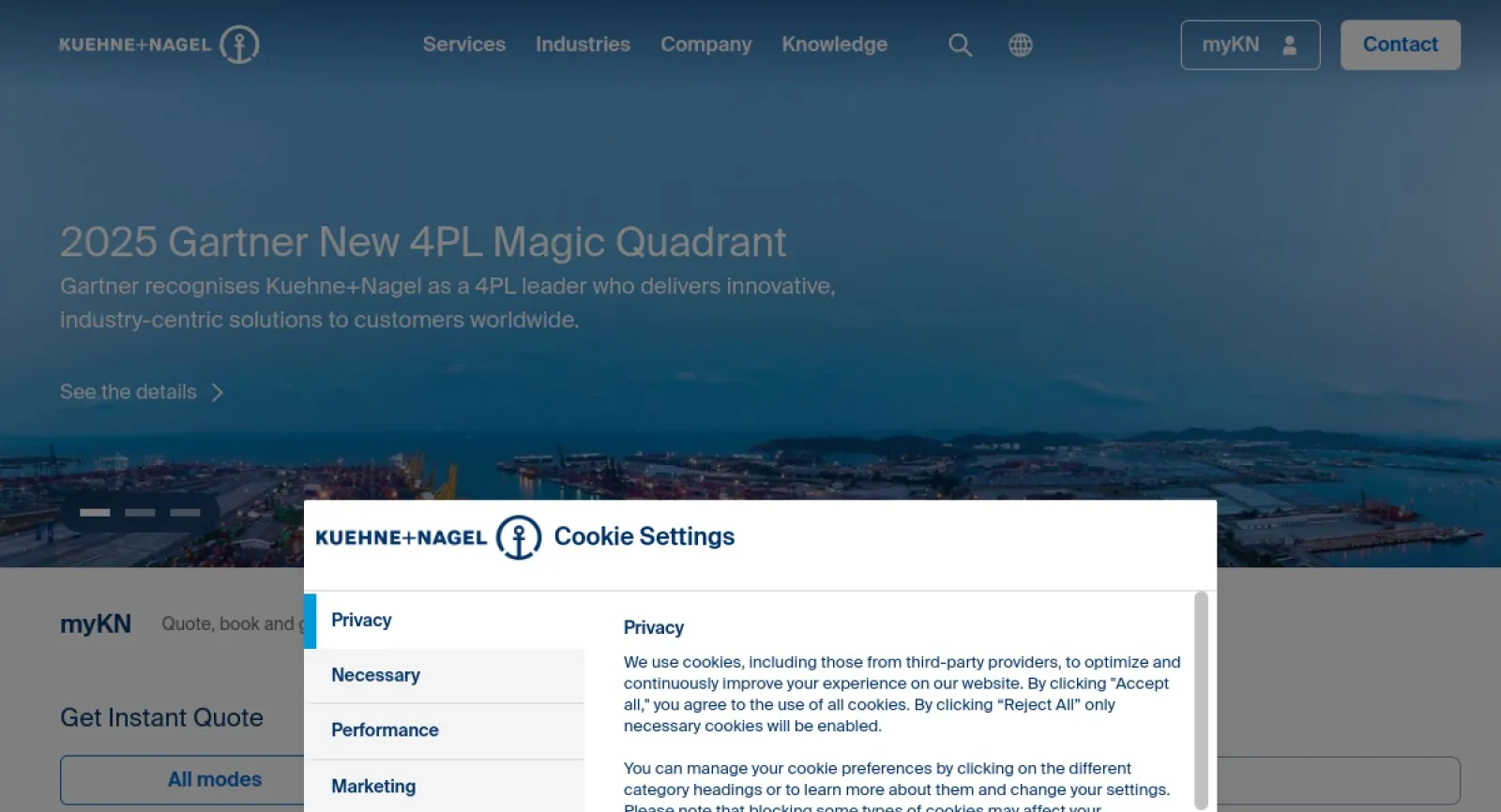Image resolution: width=1501 pixels, height=812 pixels.
Task: Click the Kuehne+Nagel header logo
Action: click(159, 44)
